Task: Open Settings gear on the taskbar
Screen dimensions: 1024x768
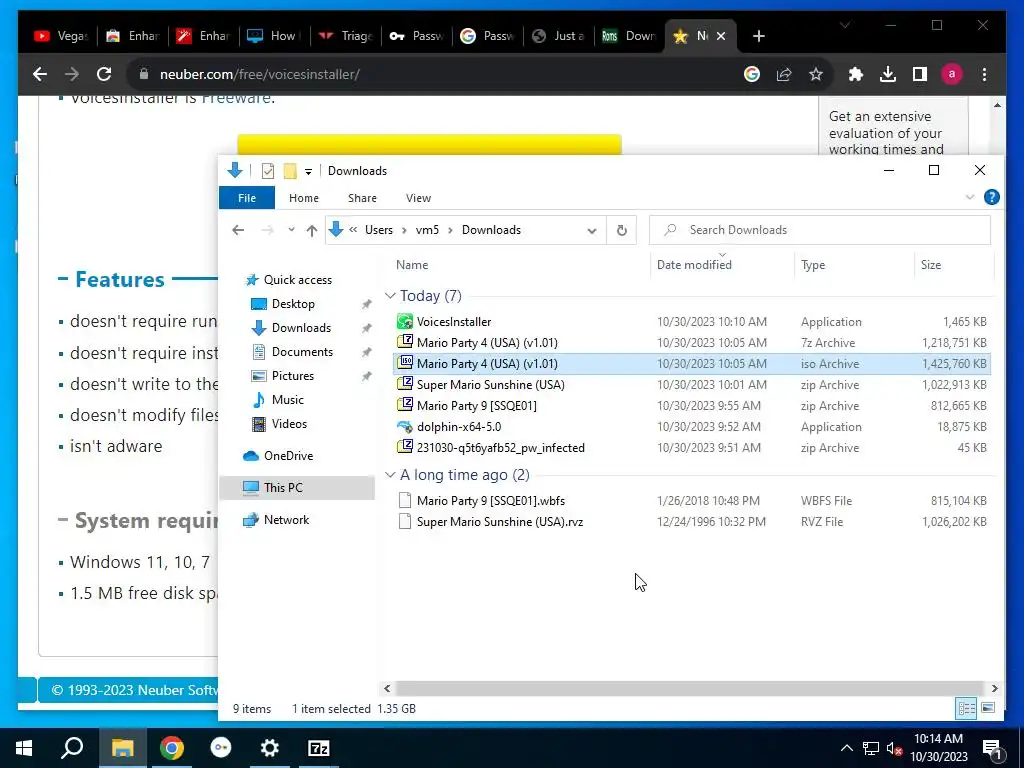Action: [x=270, y=748]
